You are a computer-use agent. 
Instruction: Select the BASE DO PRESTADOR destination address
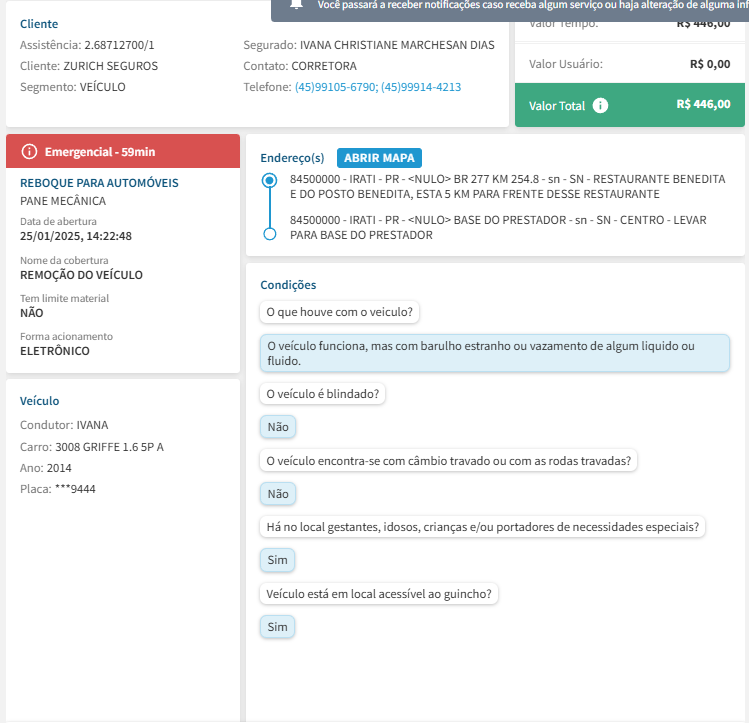tap(498, 227)
